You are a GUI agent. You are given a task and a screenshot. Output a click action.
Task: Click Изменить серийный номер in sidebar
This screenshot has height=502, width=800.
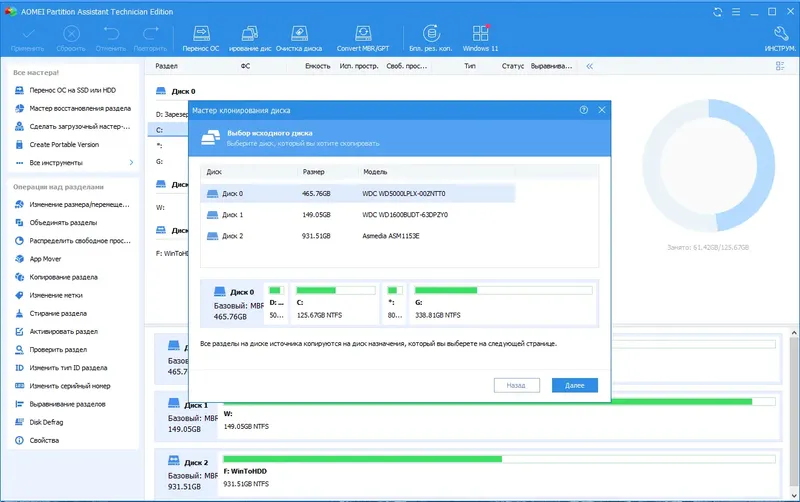[69, 386]
